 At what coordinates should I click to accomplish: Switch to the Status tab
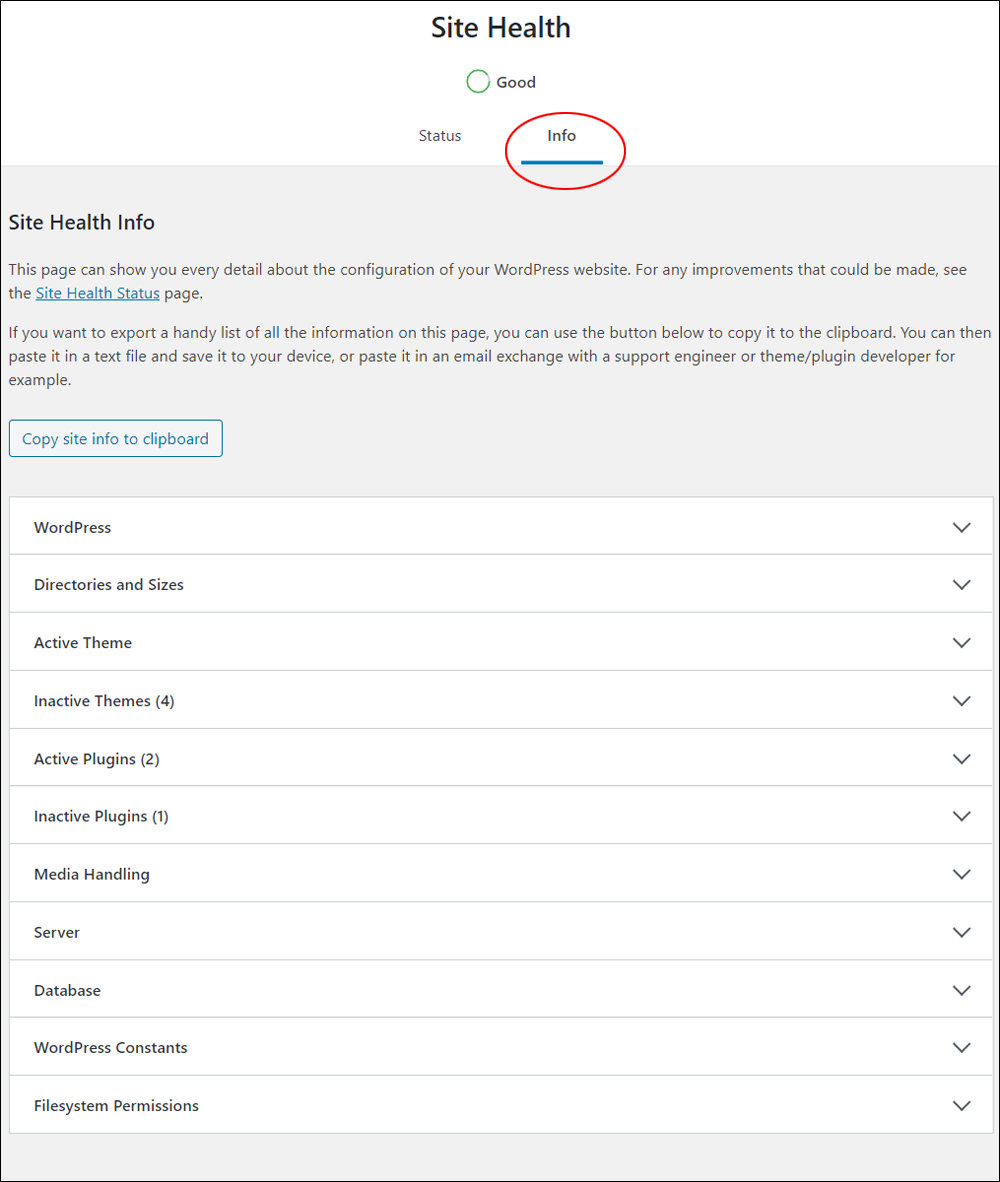(x=439, y=136)
